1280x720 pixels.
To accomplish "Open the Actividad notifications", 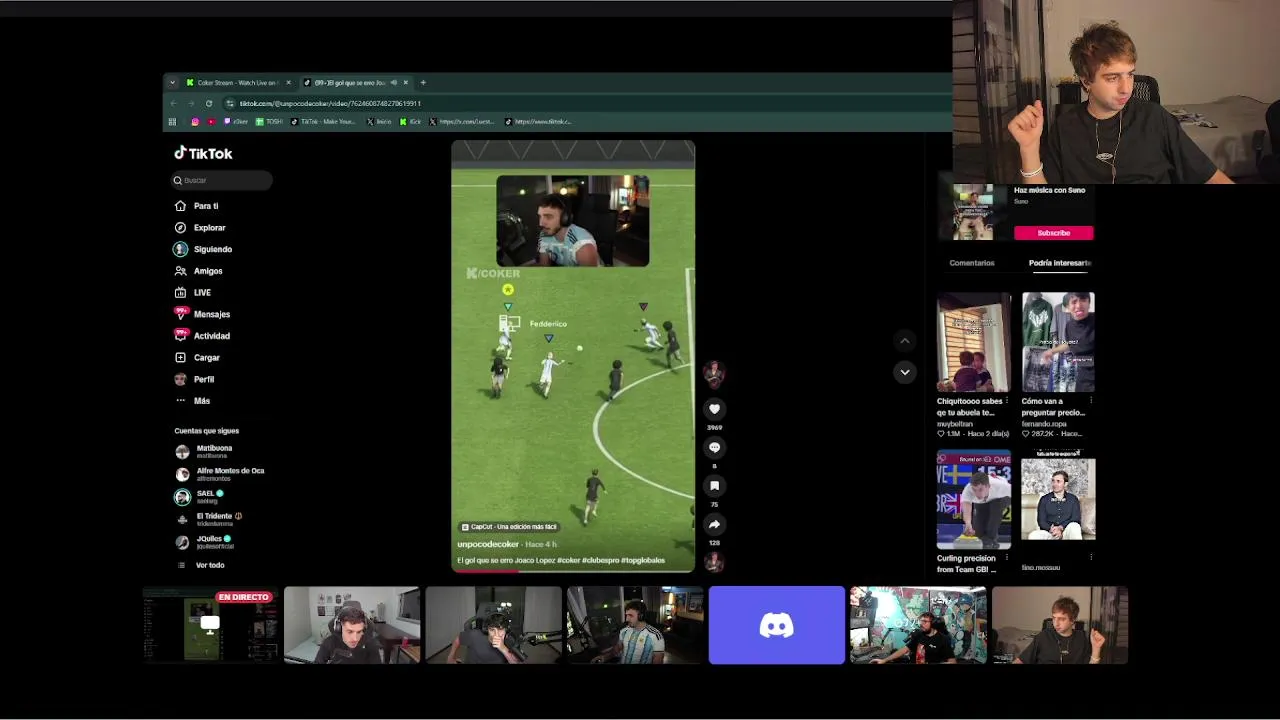I will pyautogui.click(x=202, y=336).
